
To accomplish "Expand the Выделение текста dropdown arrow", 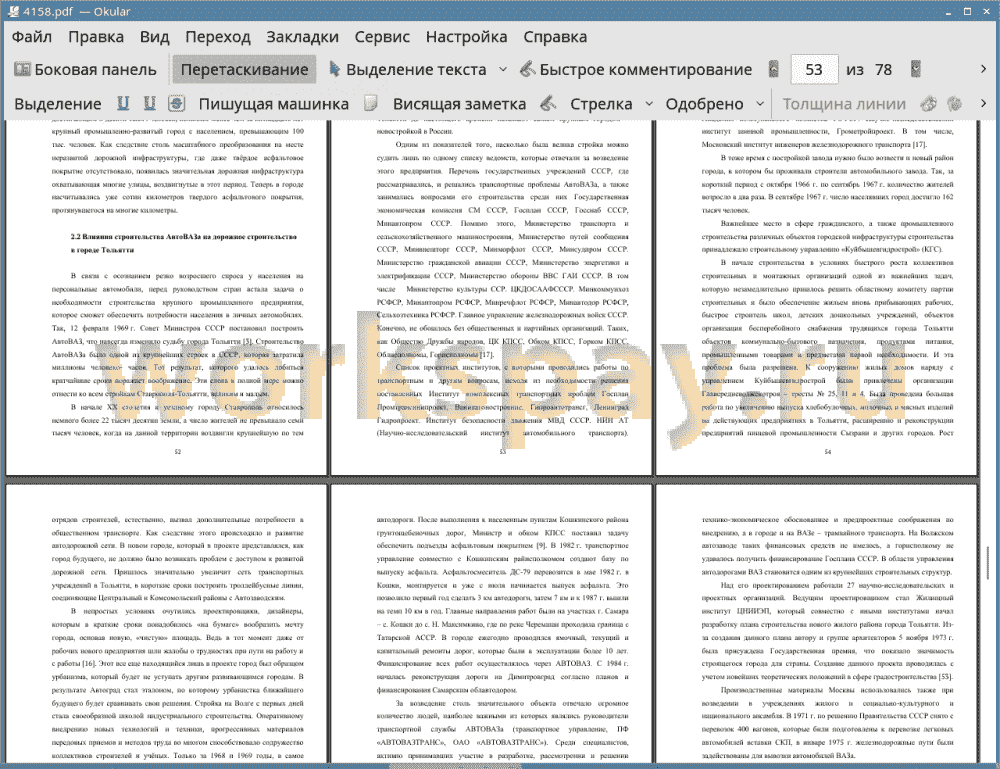I will (x=503, y=70).
